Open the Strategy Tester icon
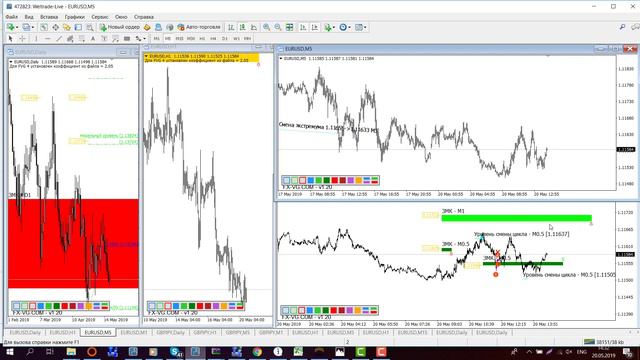 [x=90, y=27]
